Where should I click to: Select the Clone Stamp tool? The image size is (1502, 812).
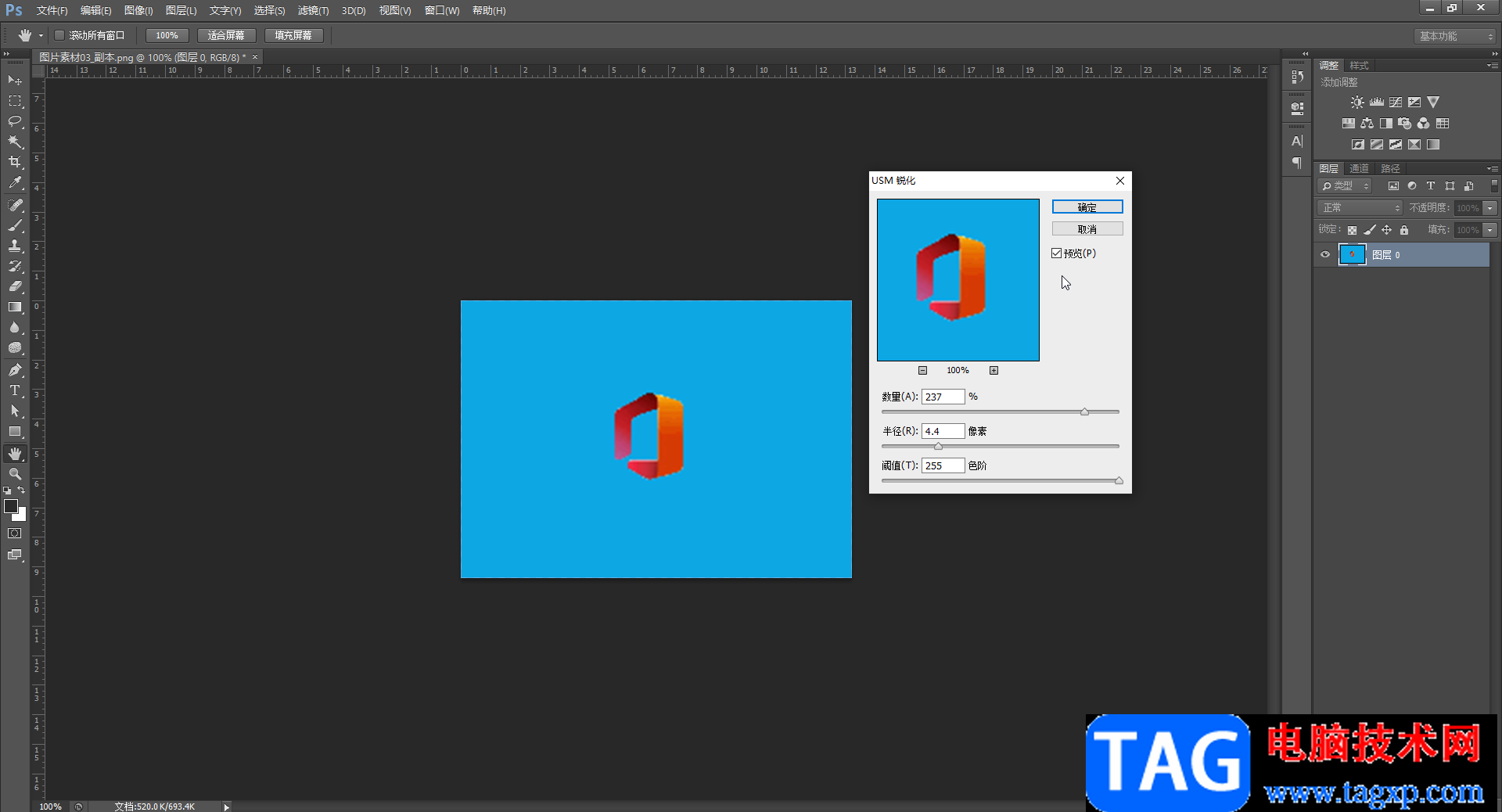point(15,246)
